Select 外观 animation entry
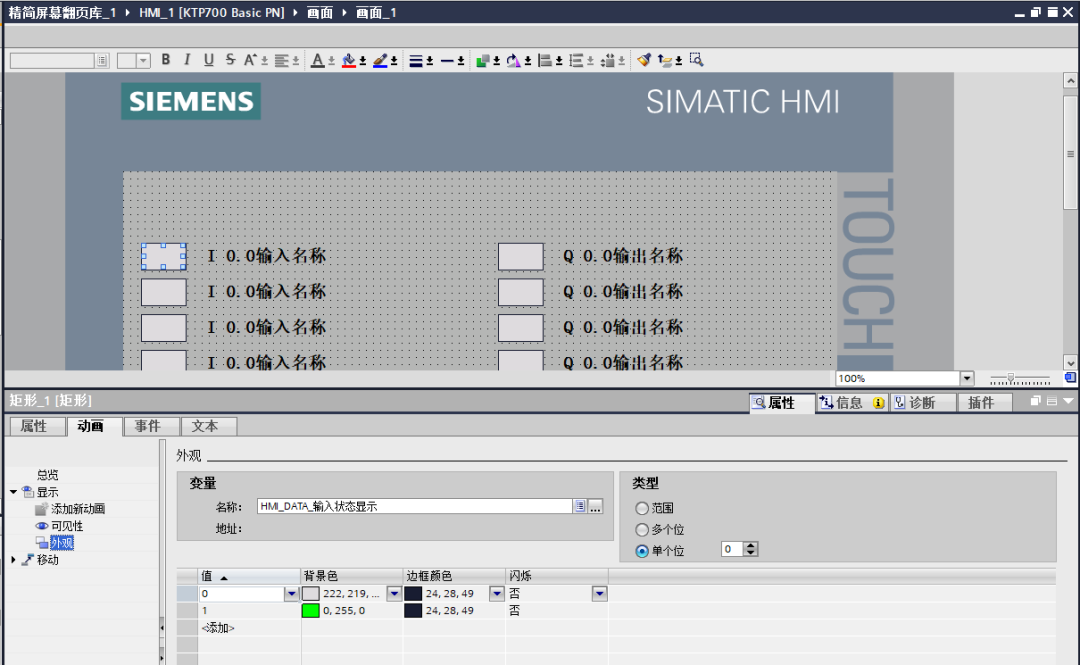The width and height of the screenshot is (1080, 665). (62, 543)
